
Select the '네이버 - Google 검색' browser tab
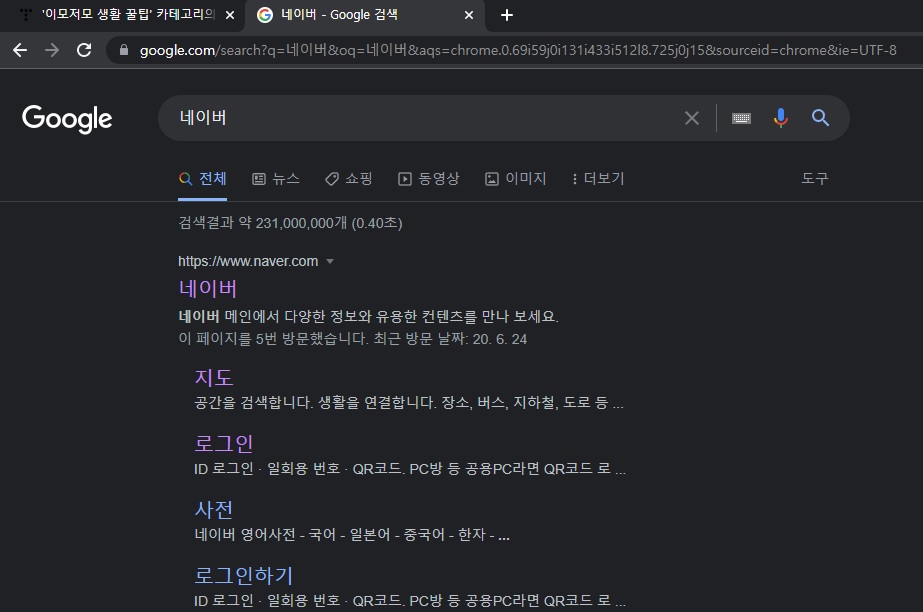(365, 15)
